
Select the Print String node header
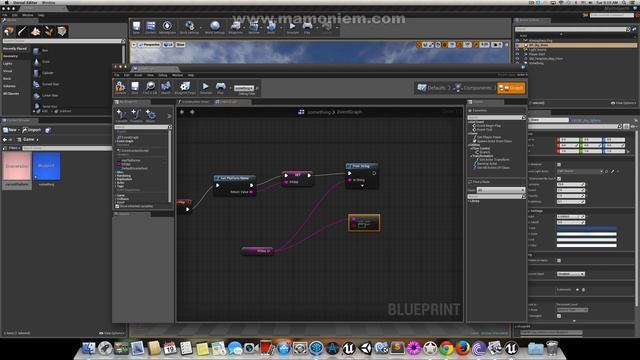pos(362,166)
